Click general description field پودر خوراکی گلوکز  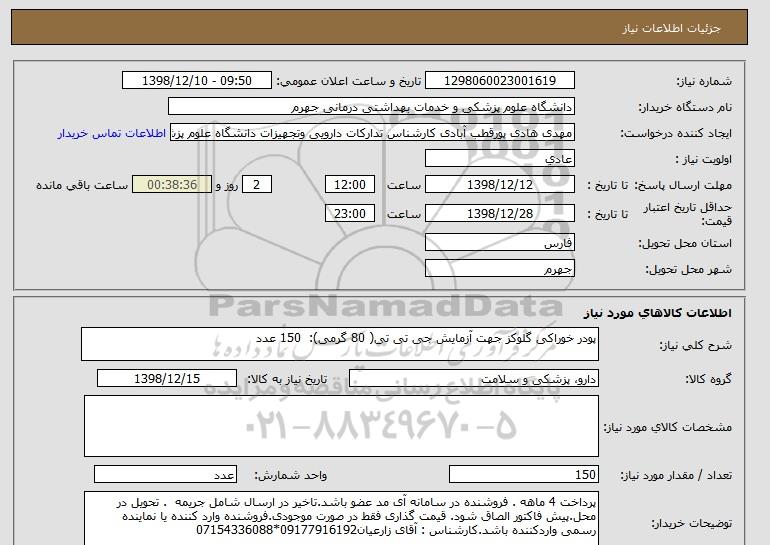pos(340,344)
